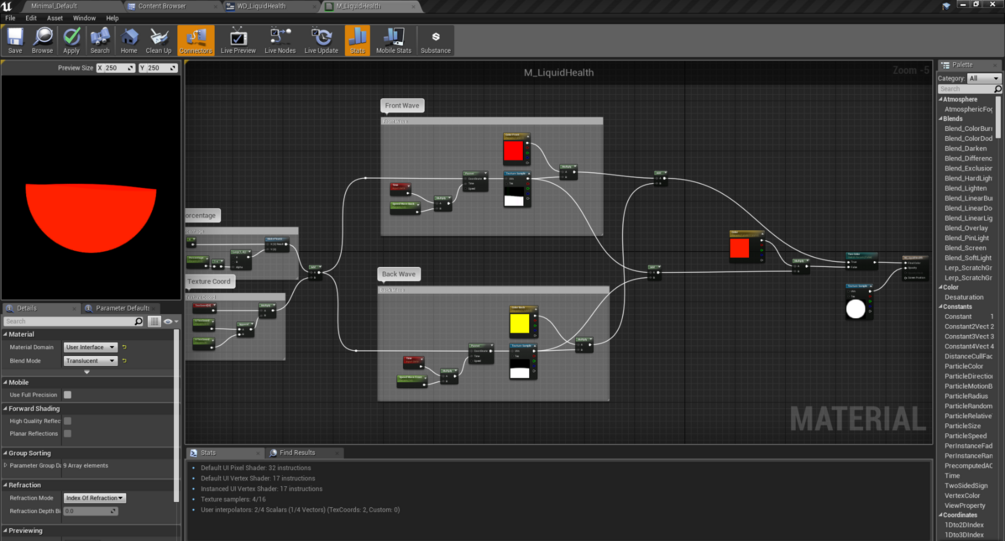
Task: Open property matrix grid icon in Details
Action: tap(154, 321)
